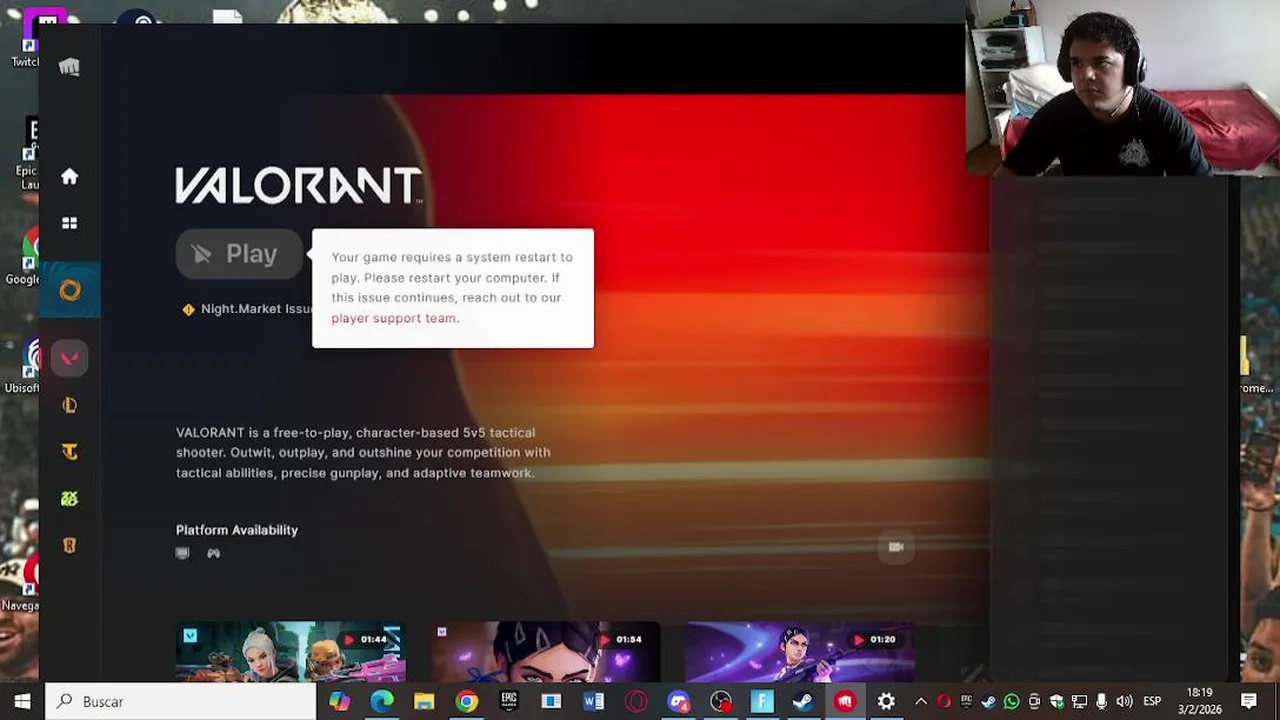1280x720 pixels.
Task: Open Legends of Runeterra from sidebar
Action: pyautogui.click(x=69, y=546)
